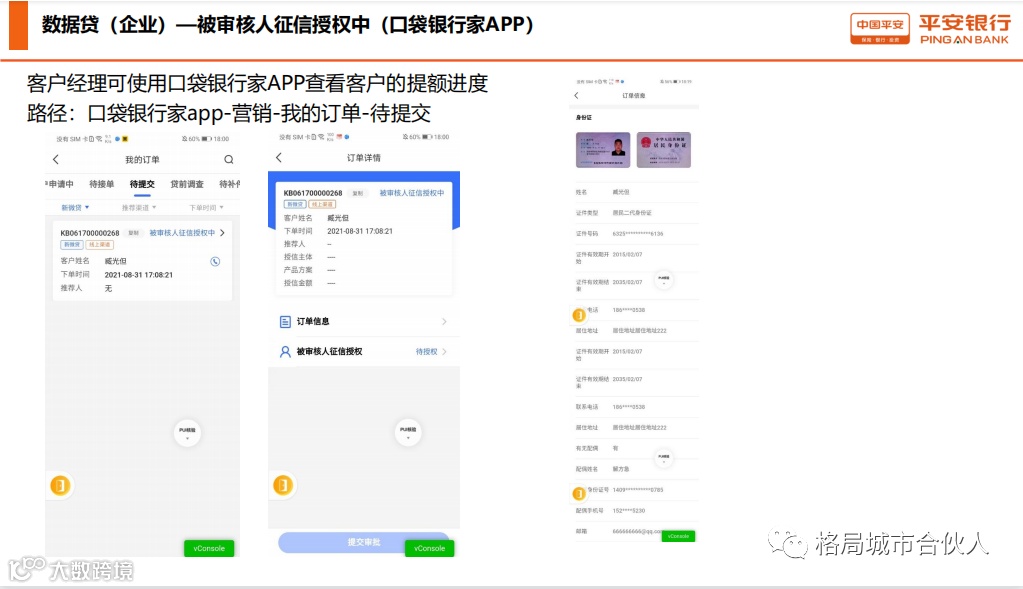Go back from the 订单详情 screen
Image resolution: width=1023 pixels, height=589 pixels.
pyautogui.click(x=279, y=157)
